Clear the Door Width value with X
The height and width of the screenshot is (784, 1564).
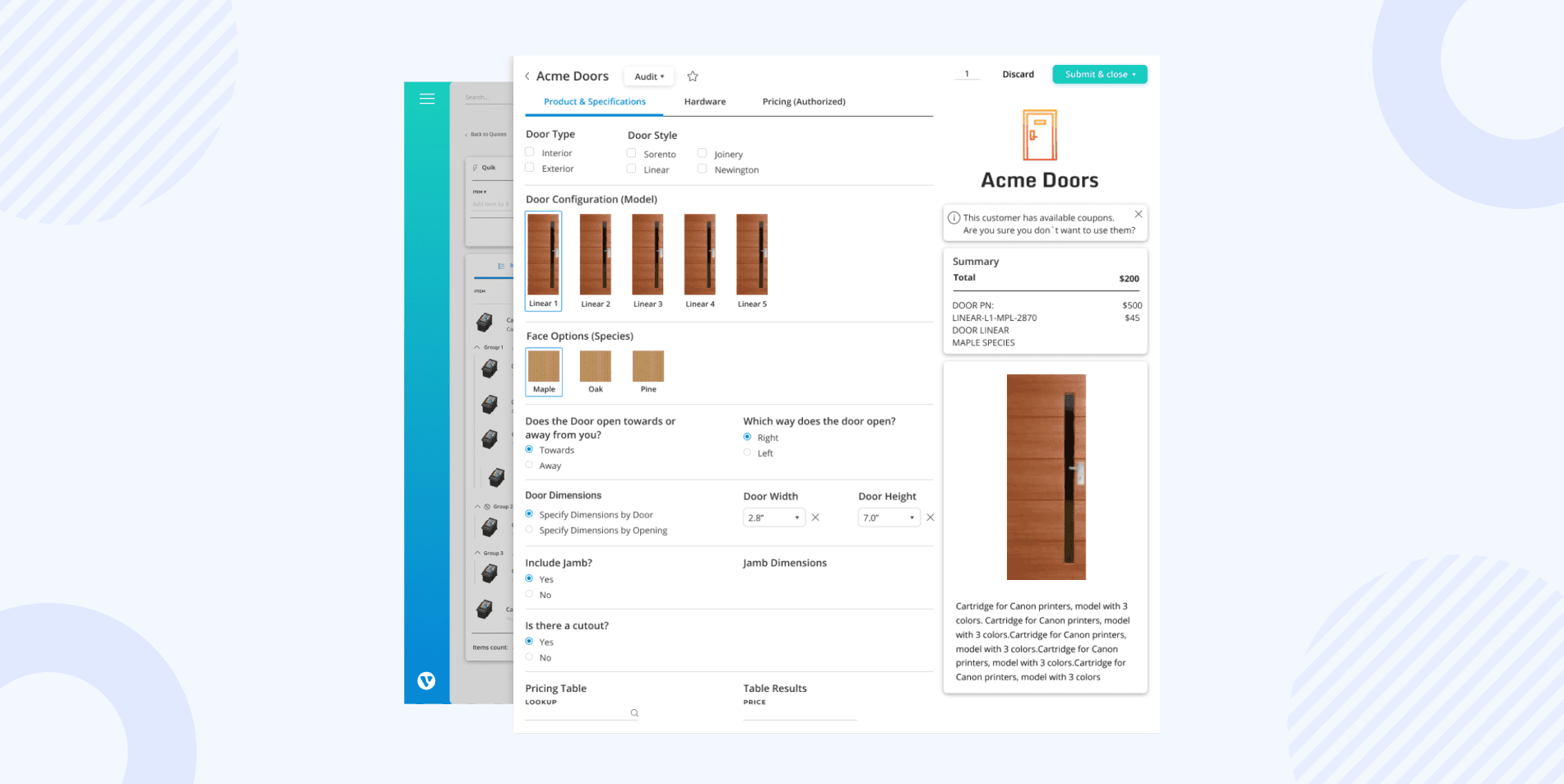click(815, 517)
